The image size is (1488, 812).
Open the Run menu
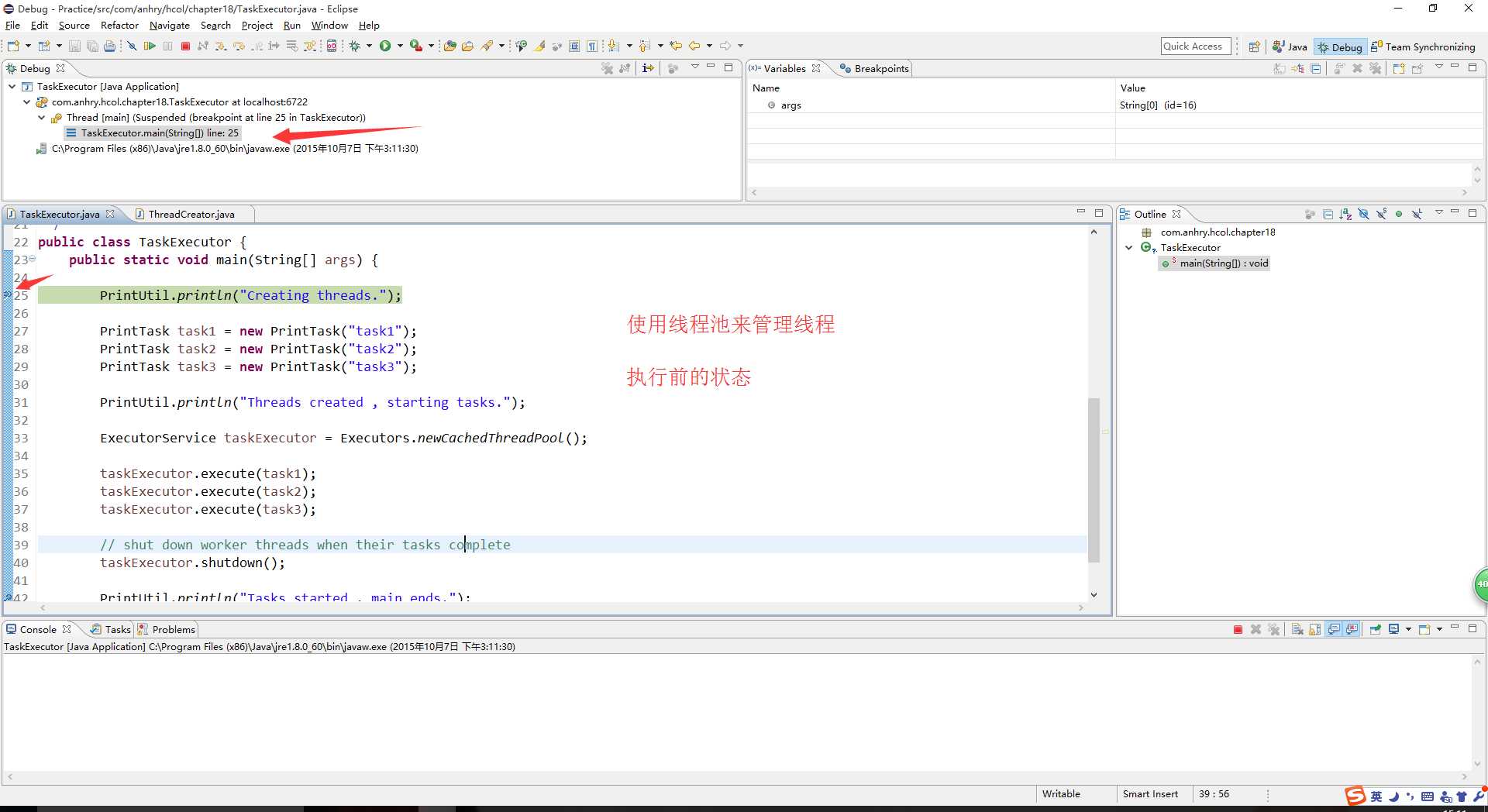(292, 26)
